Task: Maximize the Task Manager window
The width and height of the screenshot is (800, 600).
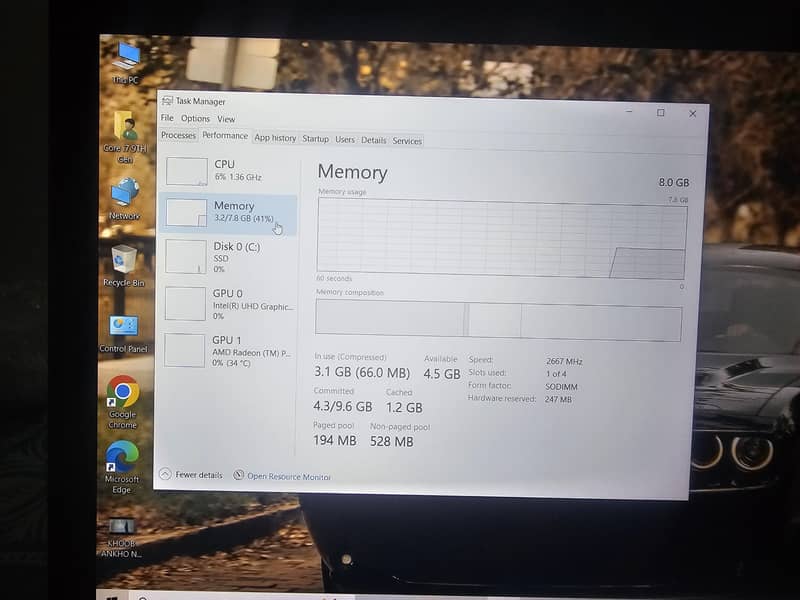Action: pyautogui.click(x=661, y=112)
